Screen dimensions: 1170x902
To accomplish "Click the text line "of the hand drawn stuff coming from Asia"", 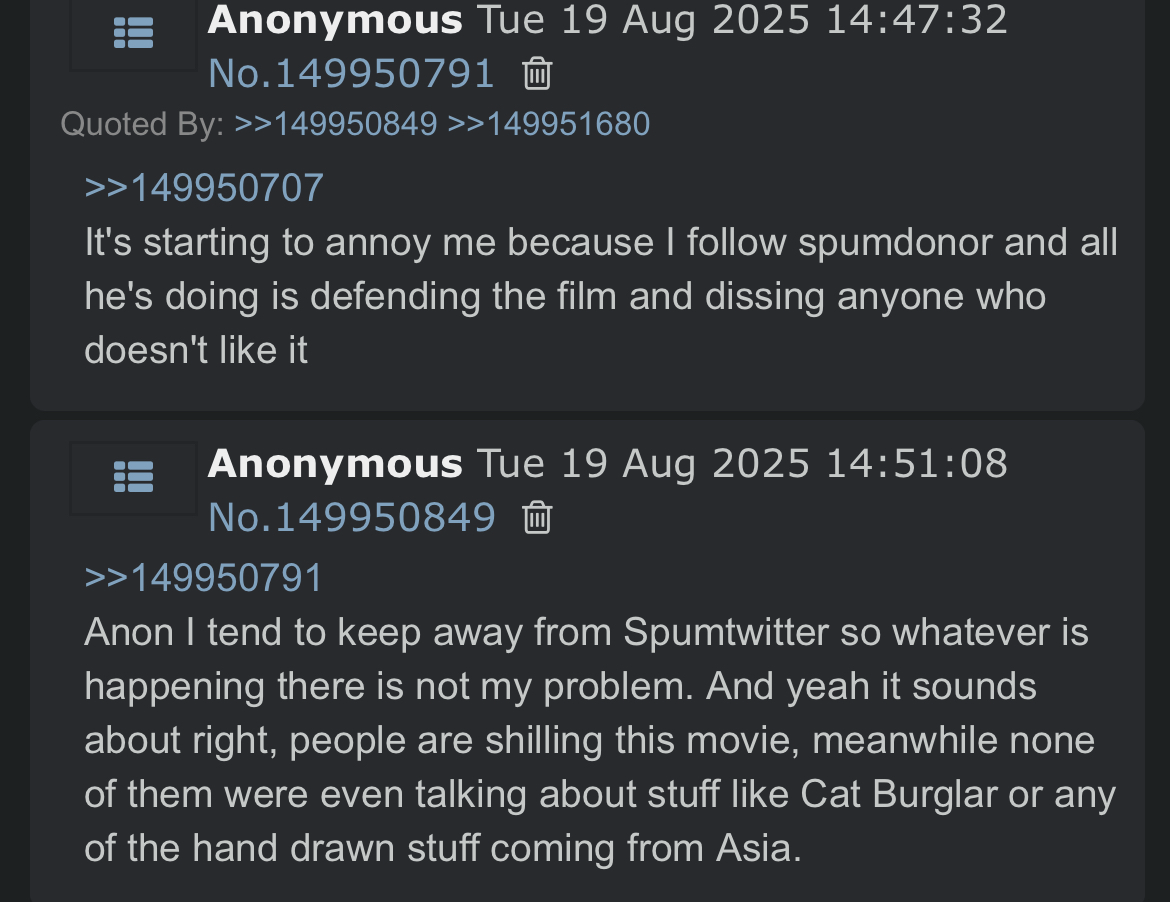I will pos(443,848).
